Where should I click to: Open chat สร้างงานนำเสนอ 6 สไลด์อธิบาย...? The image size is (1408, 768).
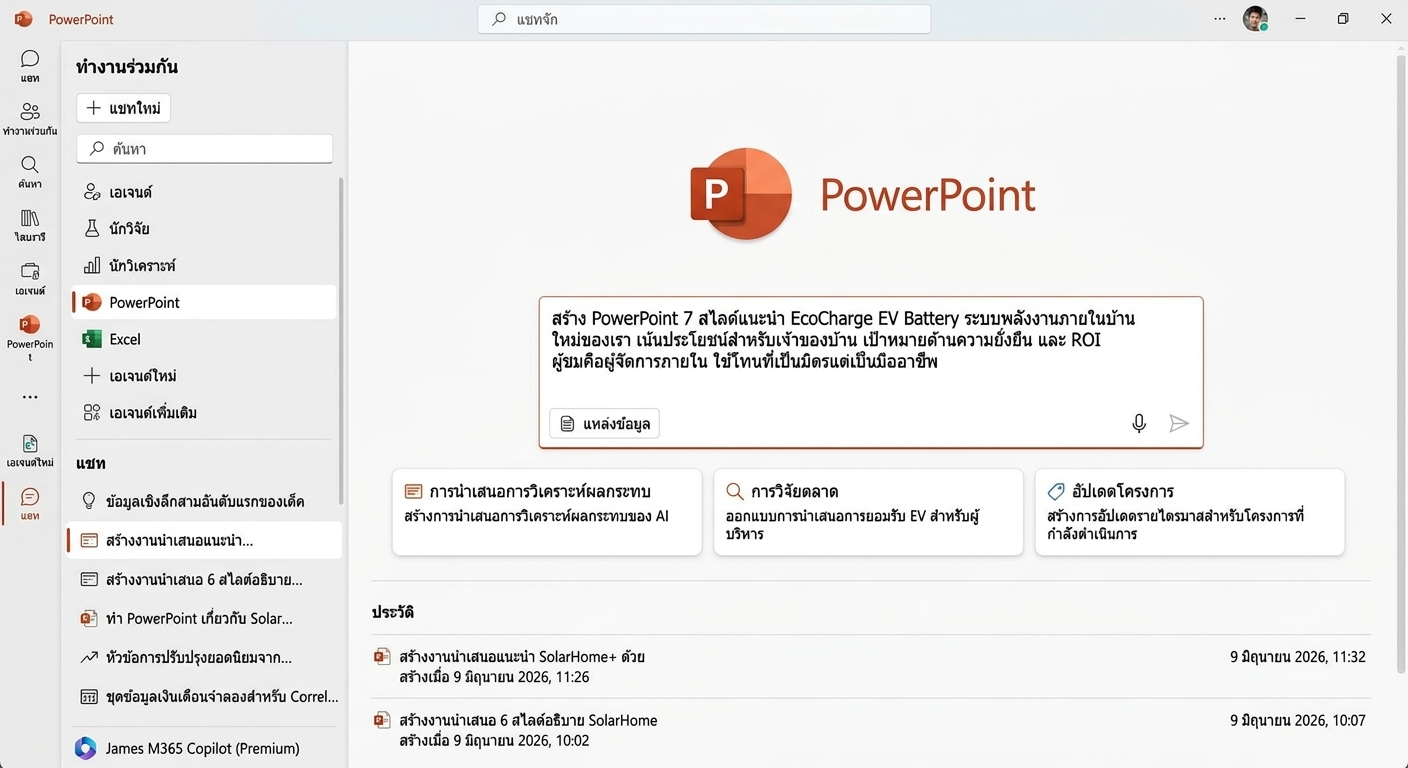coord(205,579)
